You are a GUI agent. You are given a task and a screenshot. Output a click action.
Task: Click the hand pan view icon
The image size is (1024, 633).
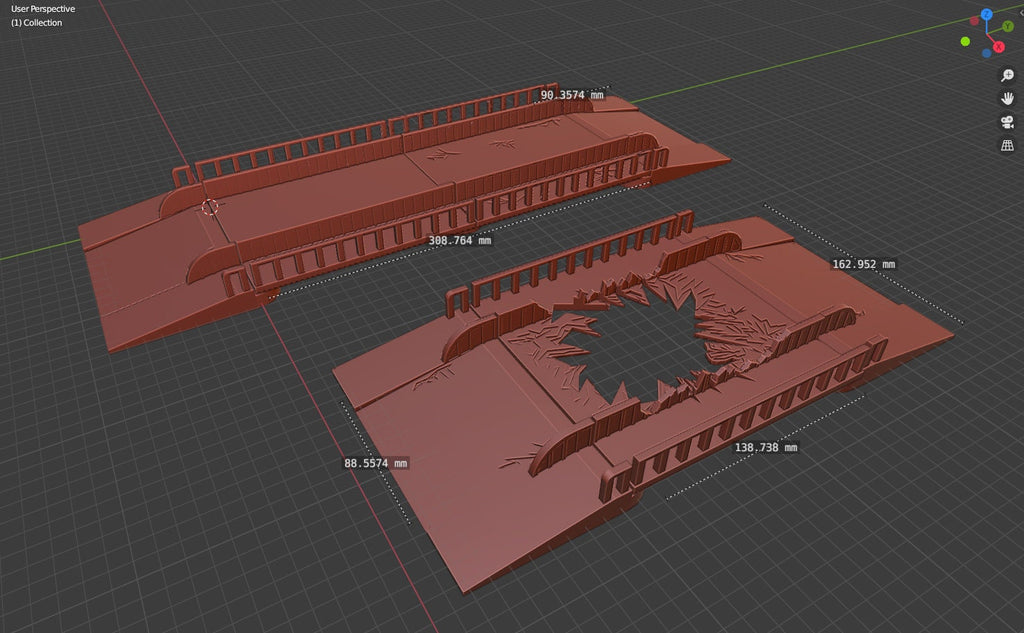pos(1007,98)
